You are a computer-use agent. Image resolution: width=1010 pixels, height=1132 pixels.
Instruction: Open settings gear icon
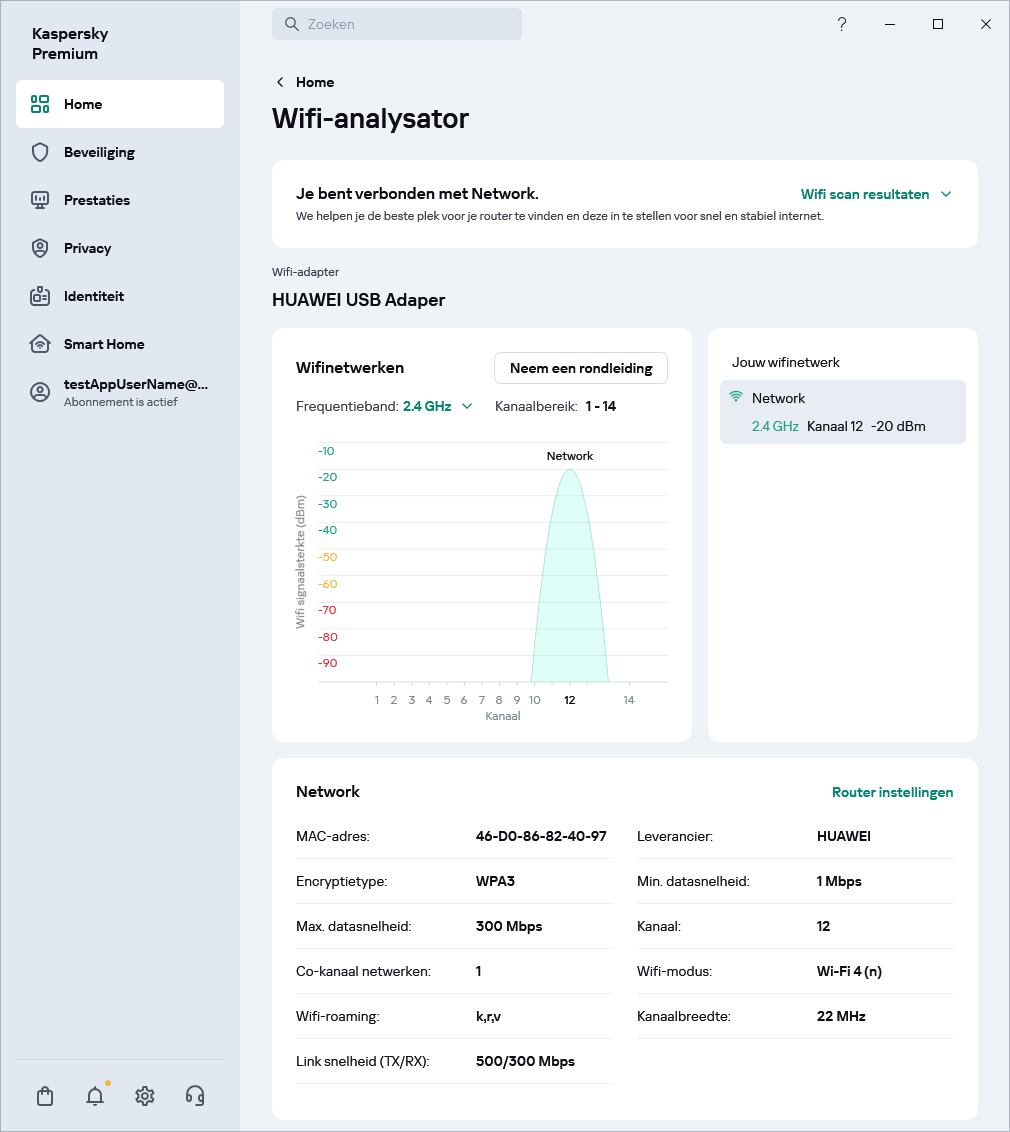(145, 1096)
